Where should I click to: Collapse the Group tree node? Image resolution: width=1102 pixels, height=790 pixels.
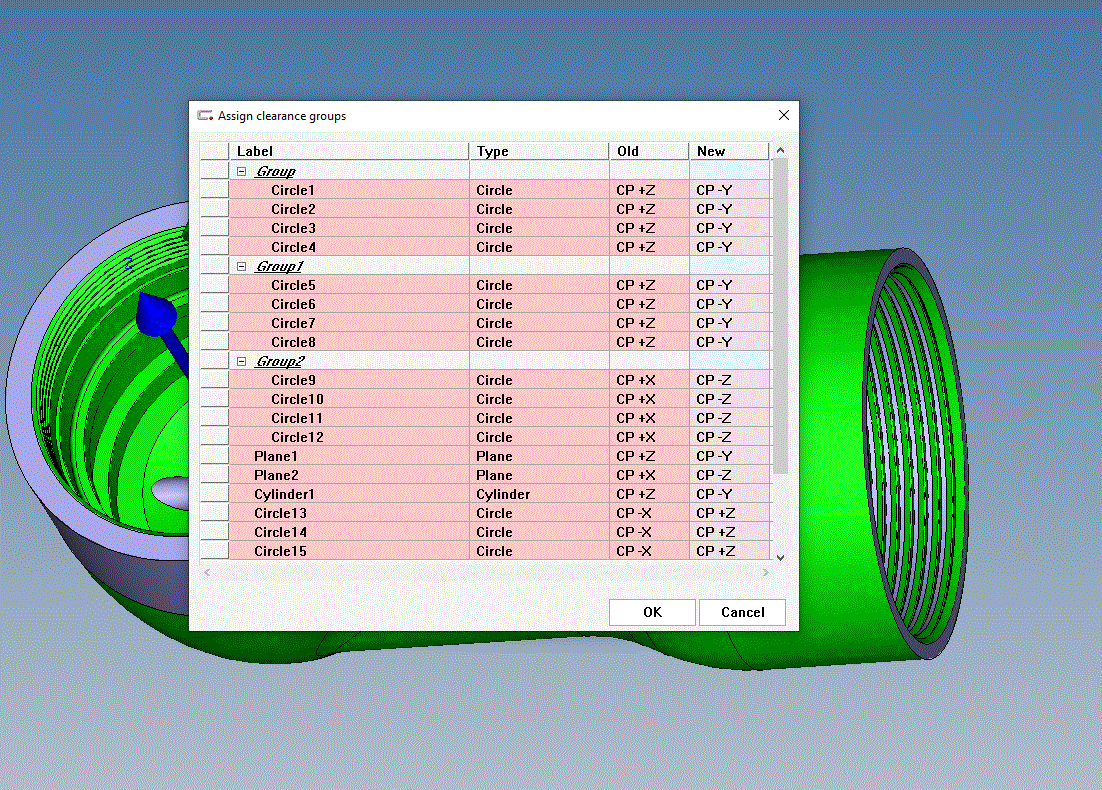pyautogui.click(x=241, y=171)
